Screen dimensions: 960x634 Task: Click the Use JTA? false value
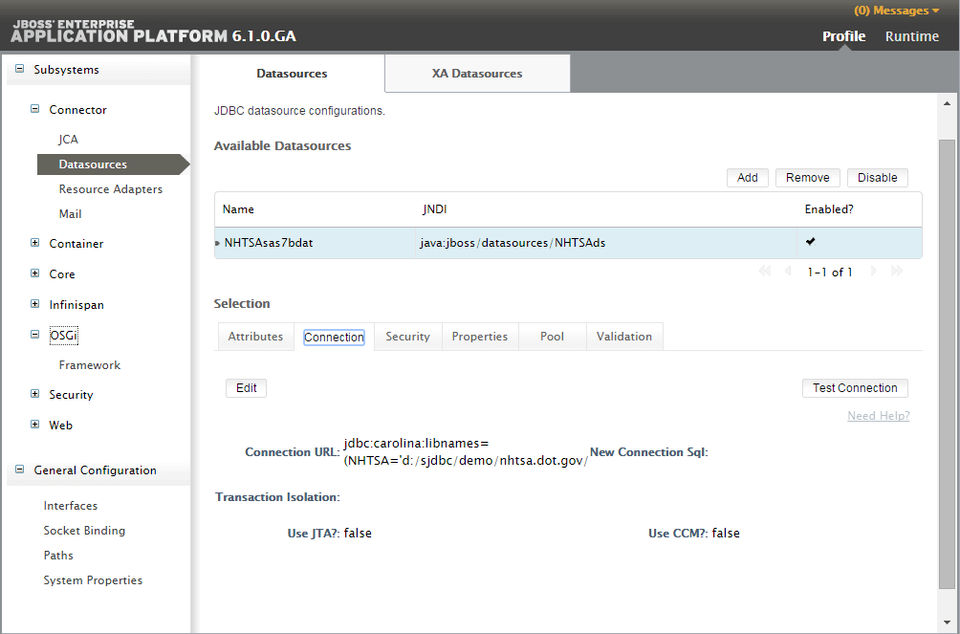point(358,533)
